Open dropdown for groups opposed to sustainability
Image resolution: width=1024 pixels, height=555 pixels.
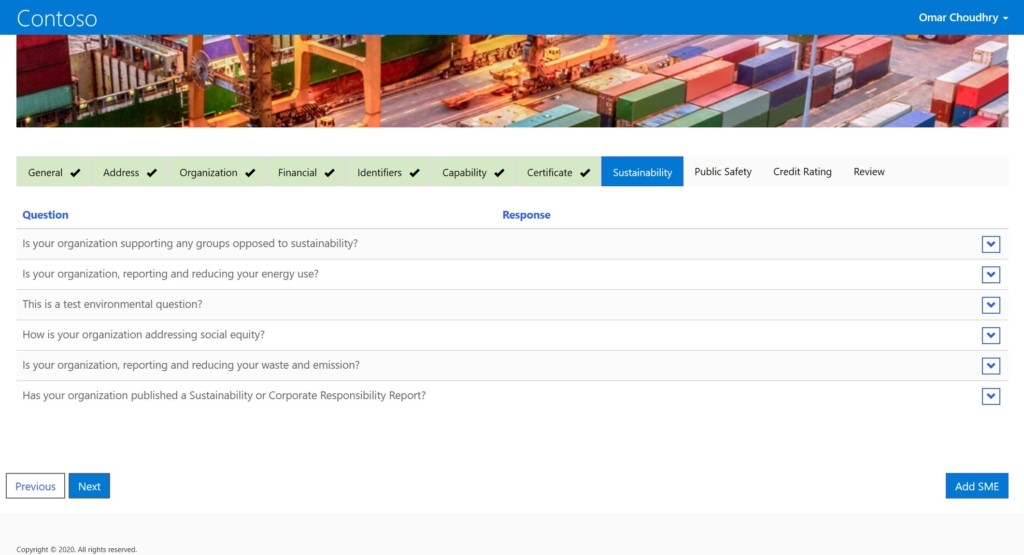[x=990, y=245]
